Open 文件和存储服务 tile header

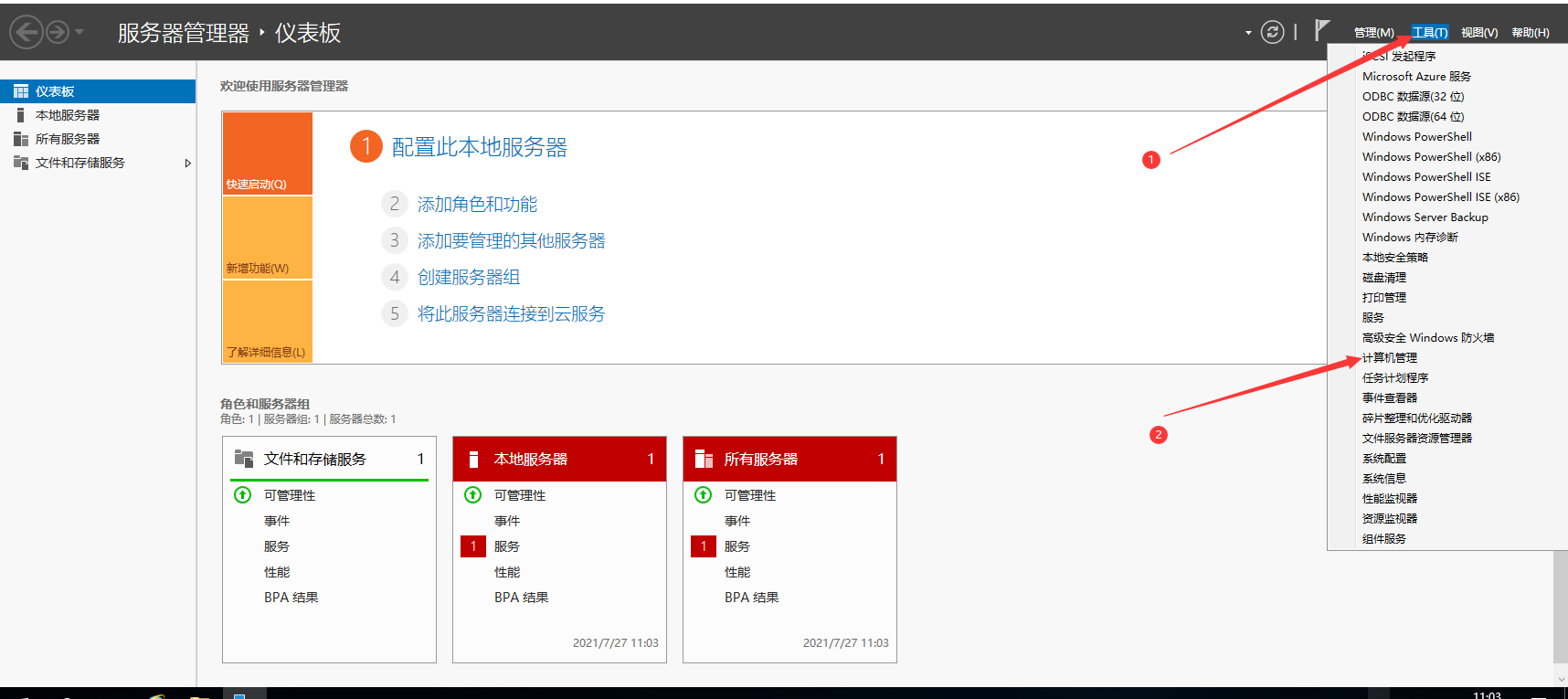click(x=330, y=459)
